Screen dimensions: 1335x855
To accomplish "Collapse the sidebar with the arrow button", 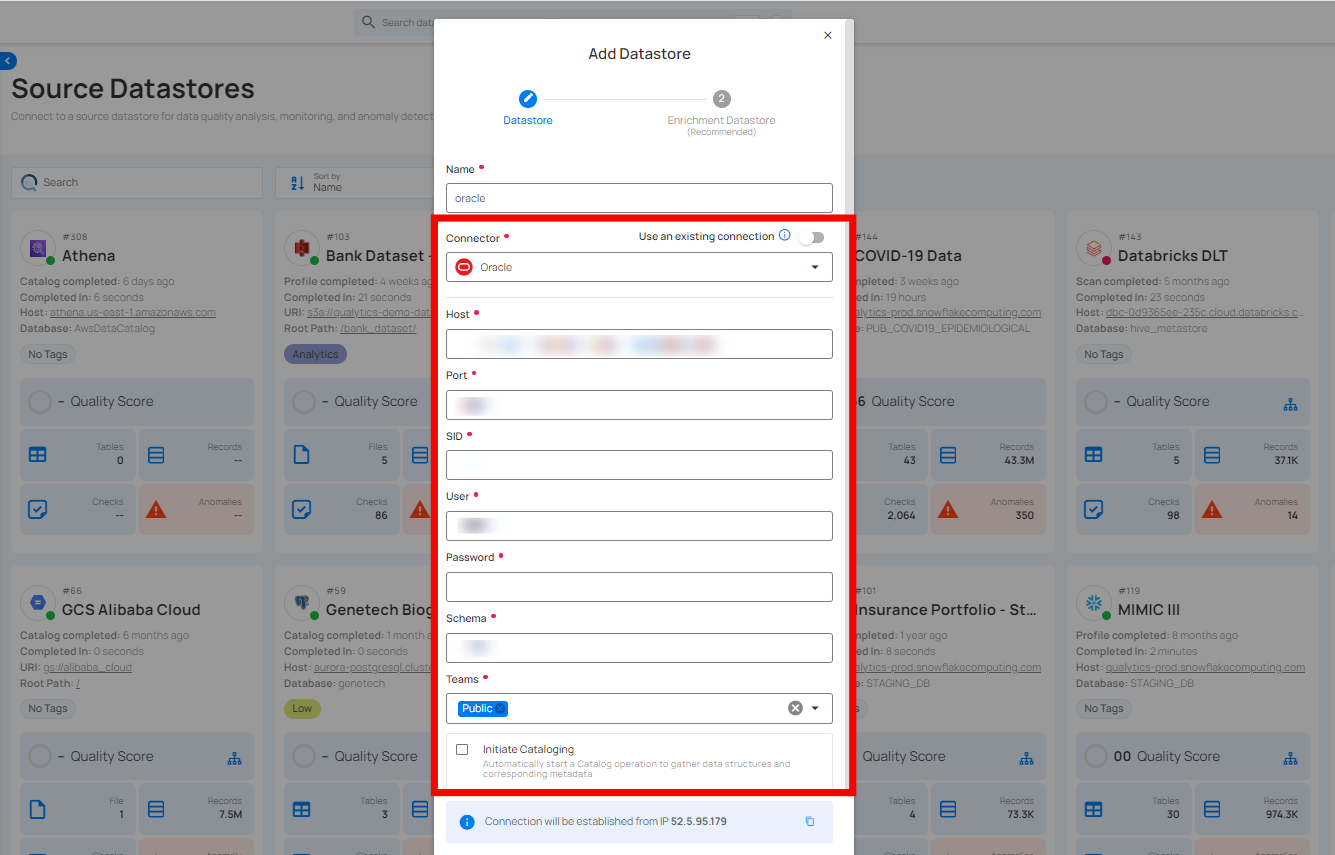I will click(x=8, y=61).
